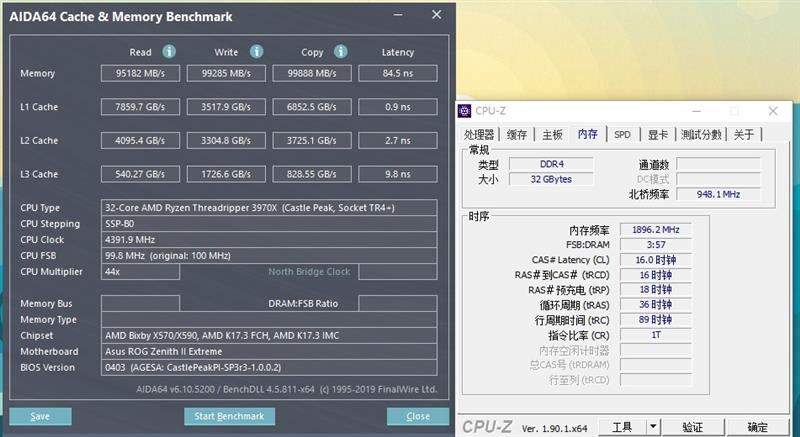The width and height of the screenshot is (800, 437).
Task: Minimize the AIDA64 benchmark window
Action: point(398,15)
